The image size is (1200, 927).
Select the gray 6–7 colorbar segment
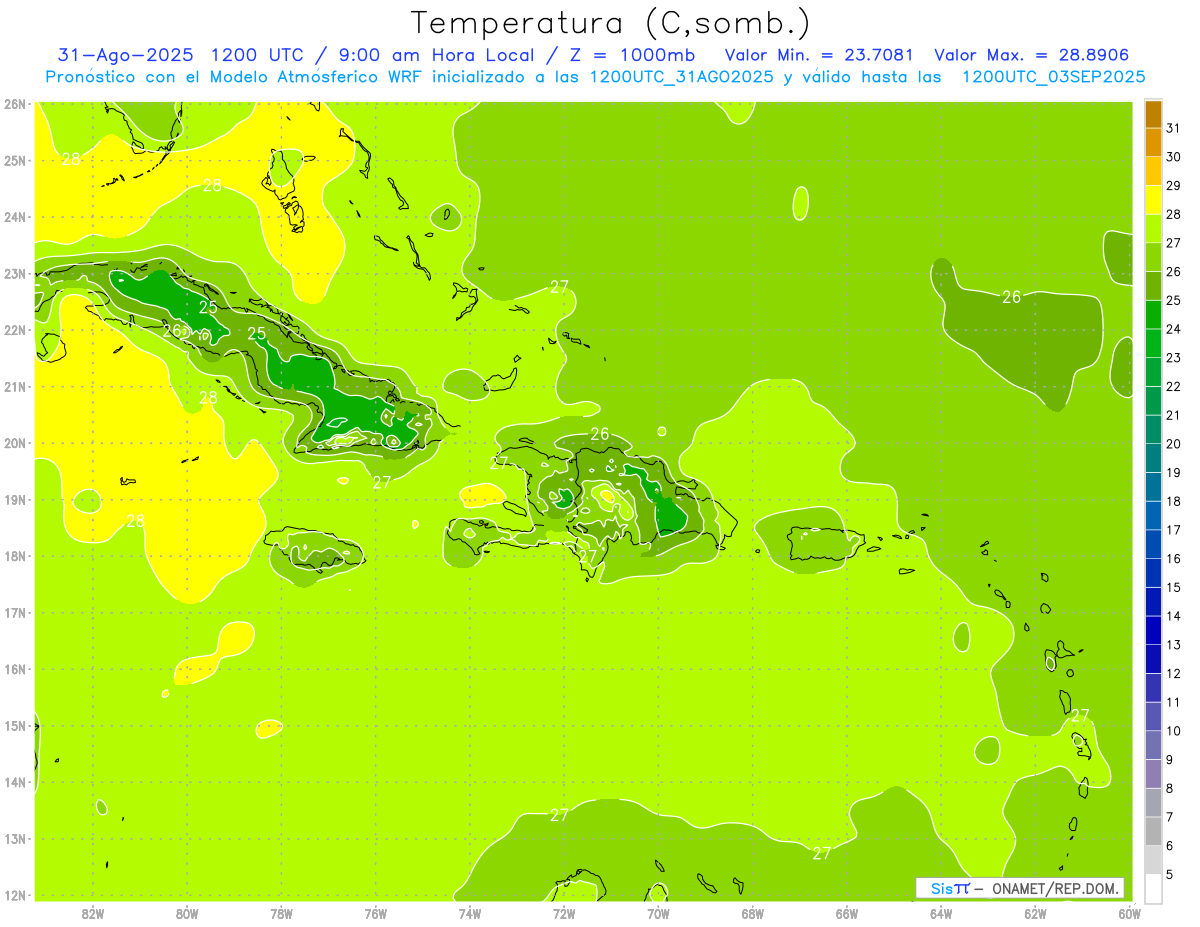1153,831
